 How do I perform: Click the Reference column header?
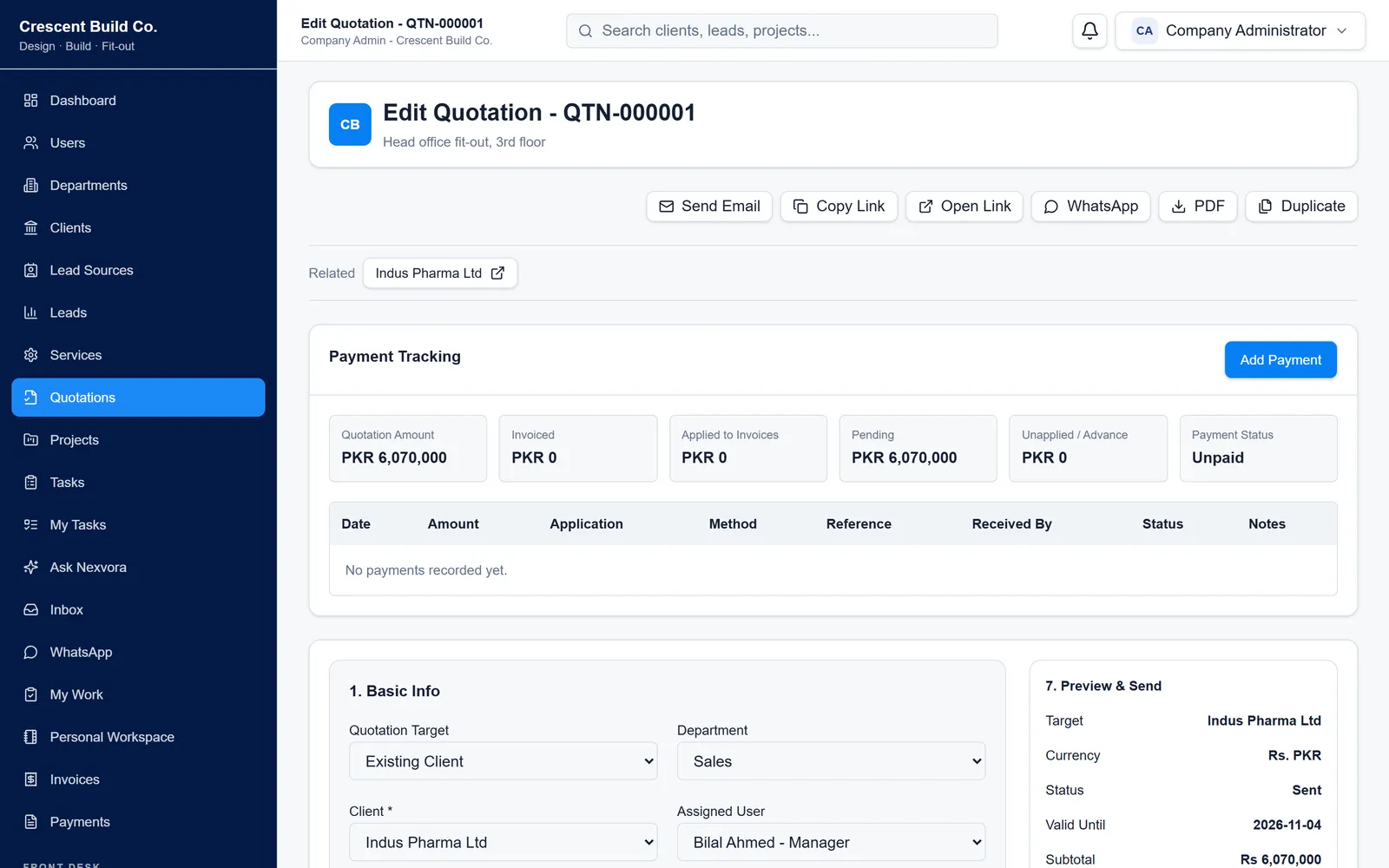pos(859,524)
